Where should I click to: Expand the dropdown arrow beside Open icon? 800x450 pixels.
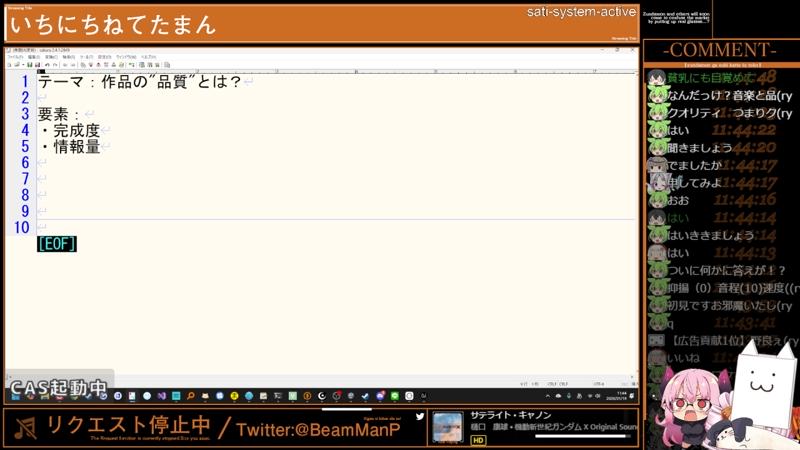click(x=23, y=65)
